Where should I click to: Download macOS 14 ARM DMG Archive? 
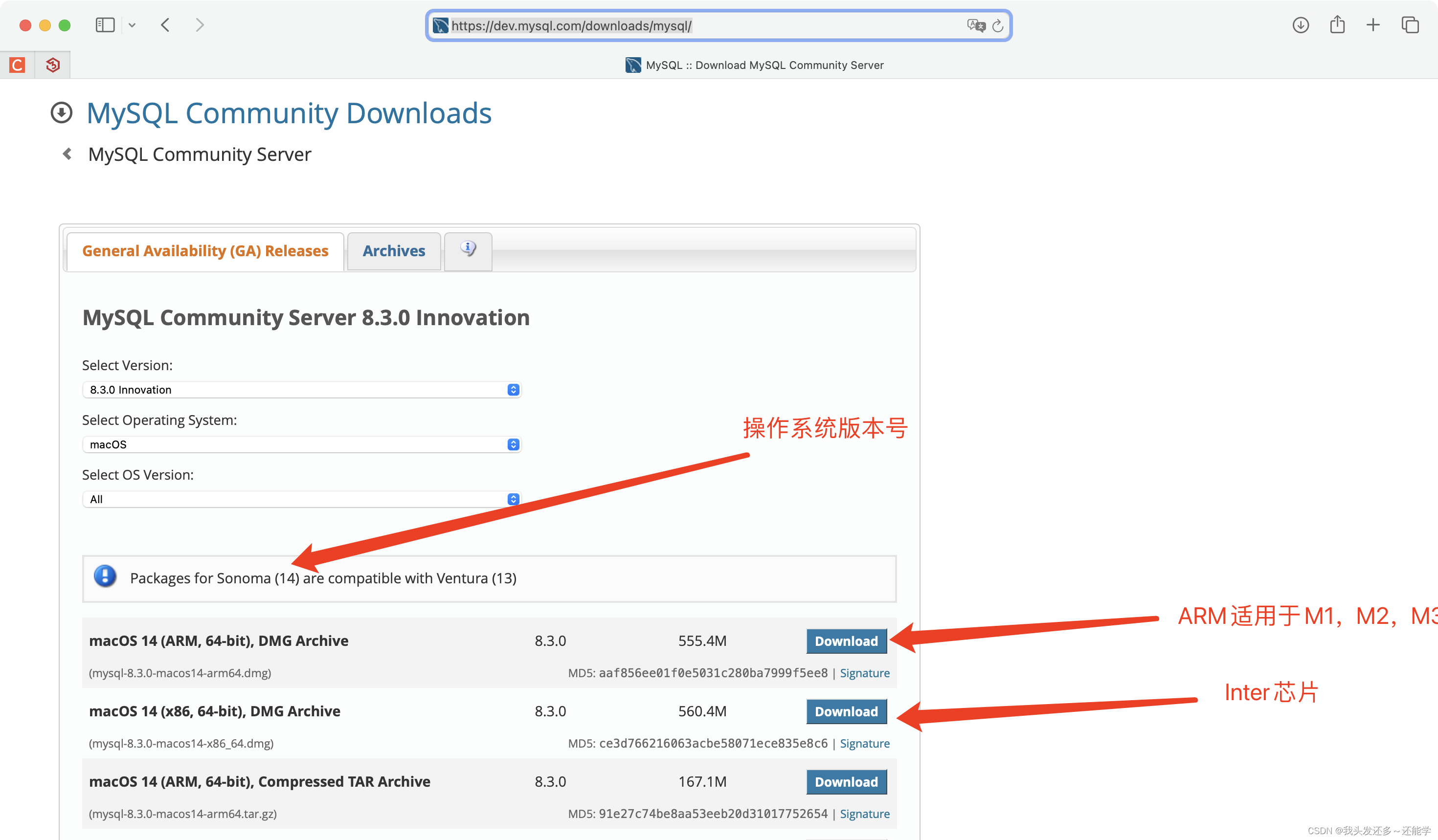[x=846, y=641]
